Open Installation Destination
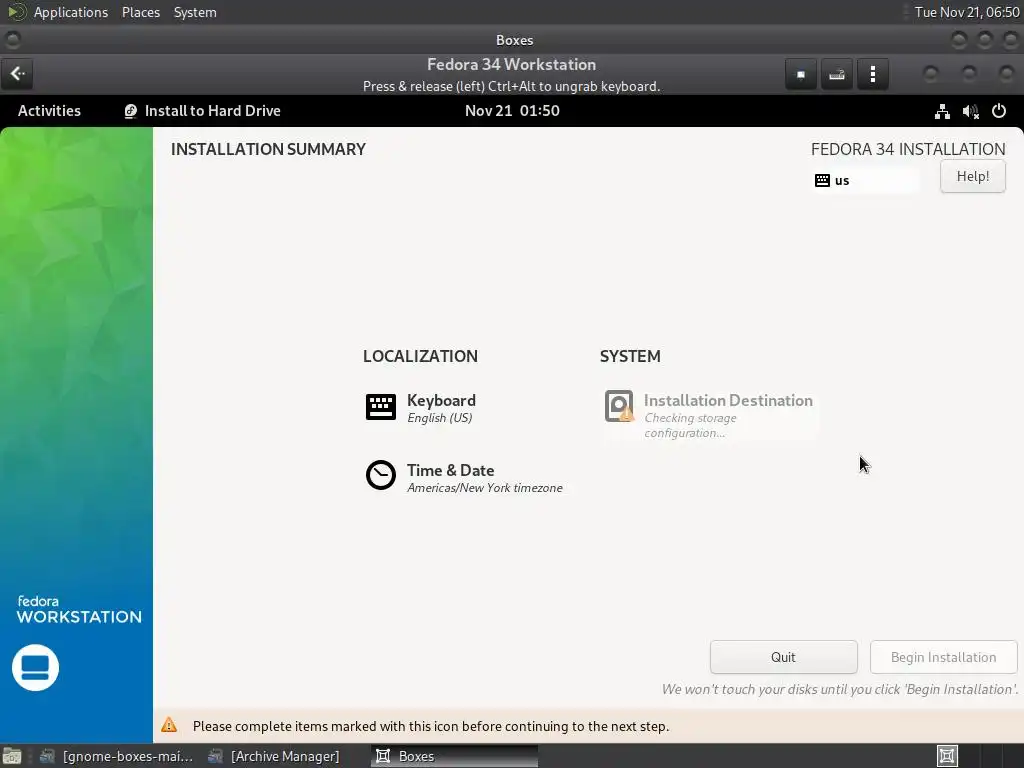Image resolution: width=1024 pixels, height=768 pixels. (x=710, y=415)
